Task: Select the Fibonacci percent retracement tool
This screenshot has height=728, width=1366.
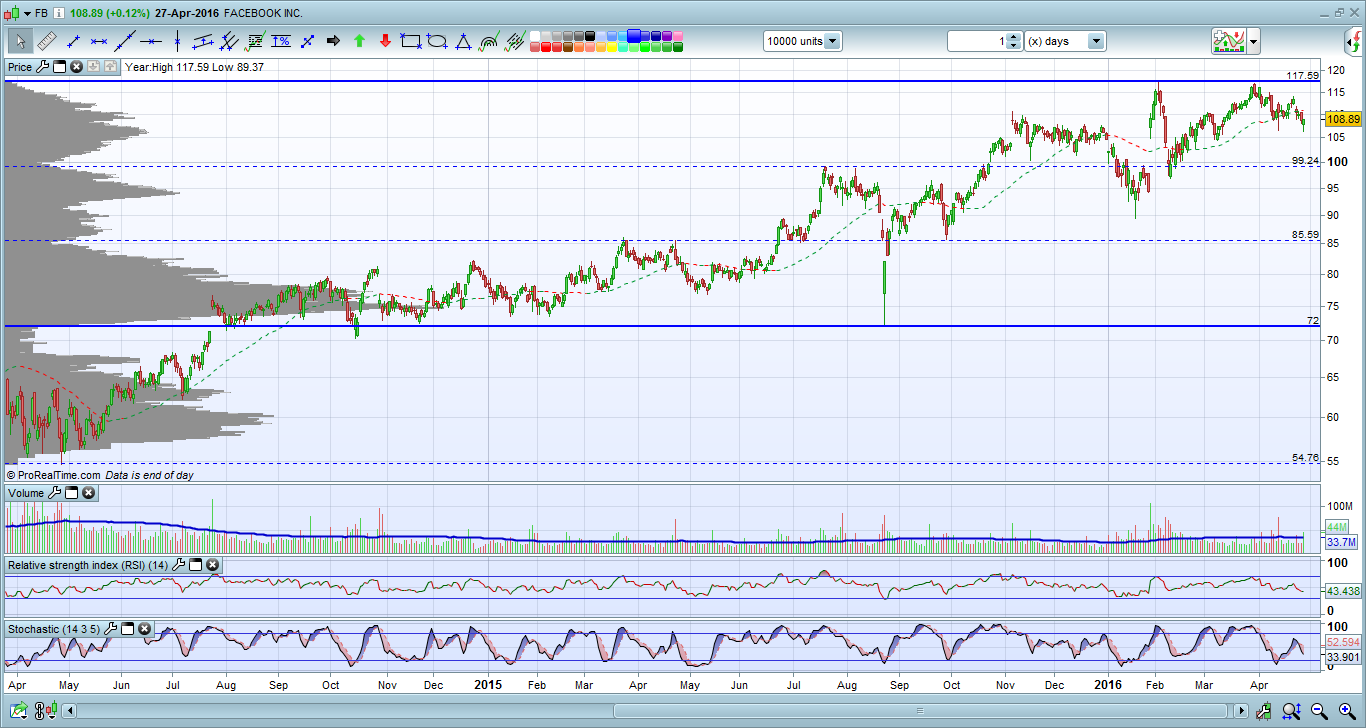Action: [x=281, y=41]
